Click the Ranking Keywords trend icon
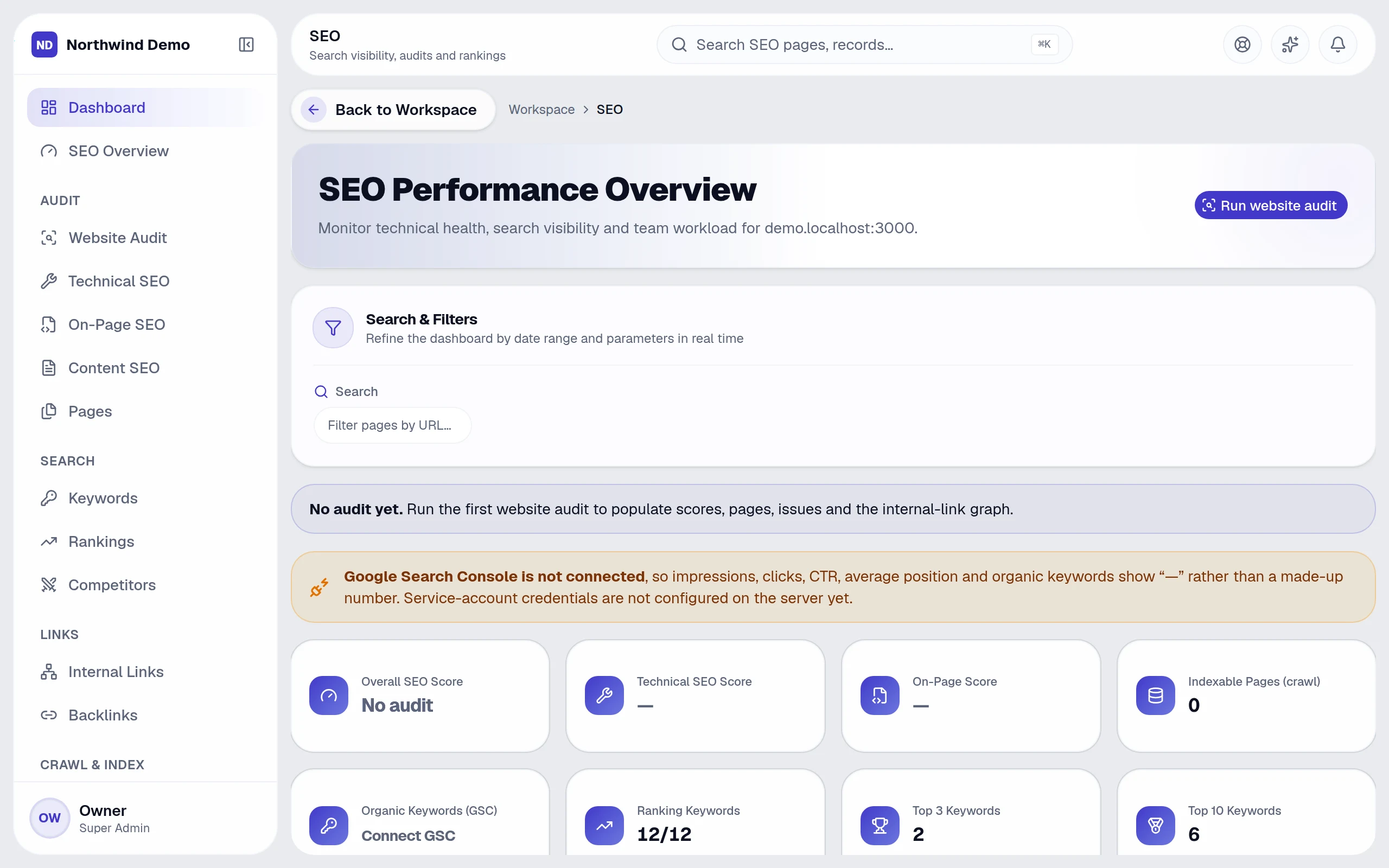The image size is (1389, 868). [604, 826]
